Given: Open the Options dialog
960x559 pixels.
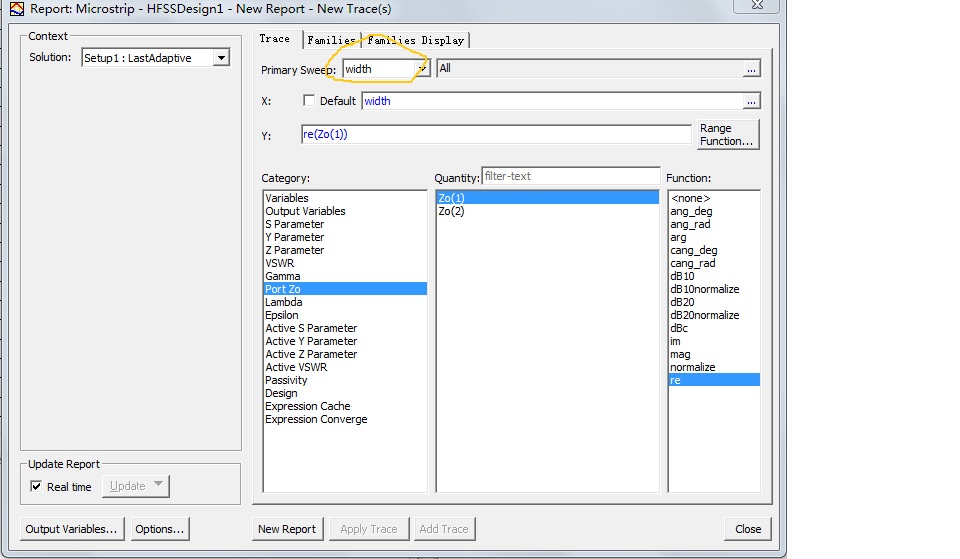Looking at the screenshot, I should point(160,529).
